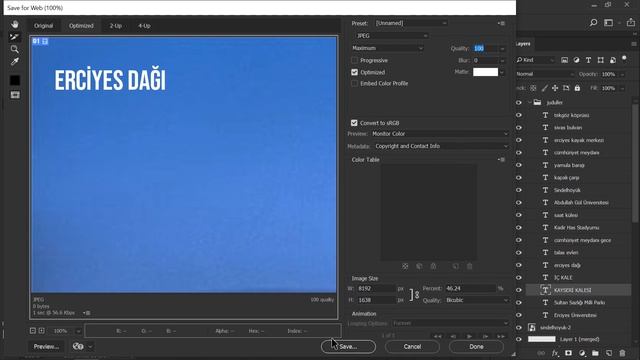The width and height of the screenshot is (640, 360).
Task: Filter layers by type layers icon
Action: (x=588, y=60)
